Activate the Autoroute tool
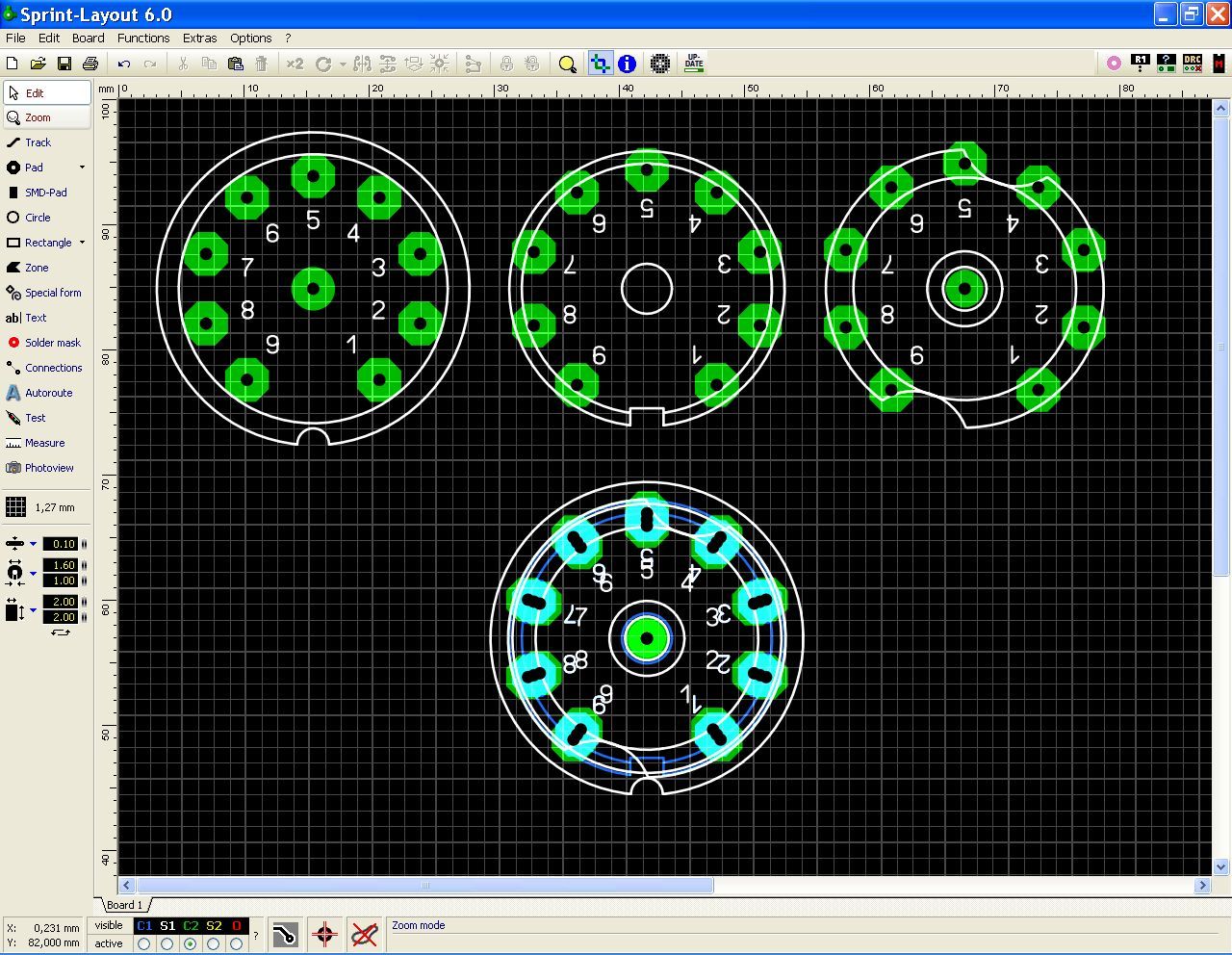The height and width of the screenshot is (955, 1232). pos(46,393)
